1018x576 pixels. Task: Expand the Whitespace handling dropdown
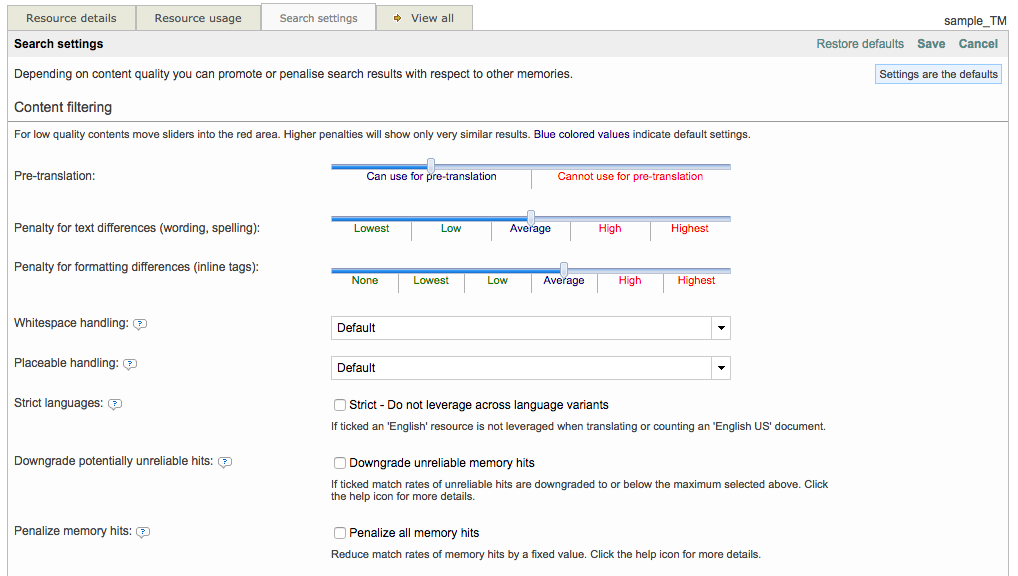tap(720, 328)
